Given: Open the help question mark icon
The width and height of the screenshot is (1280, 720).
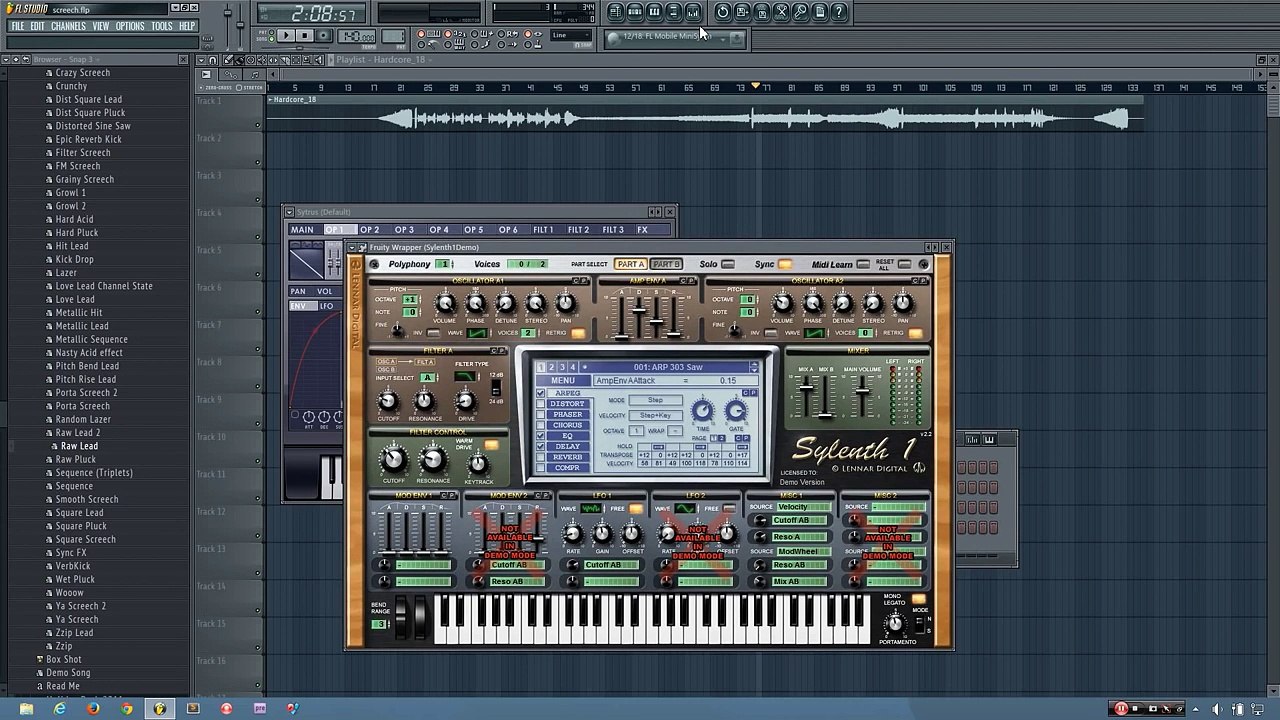Looking at the screenshot, I should click(839, 12).
